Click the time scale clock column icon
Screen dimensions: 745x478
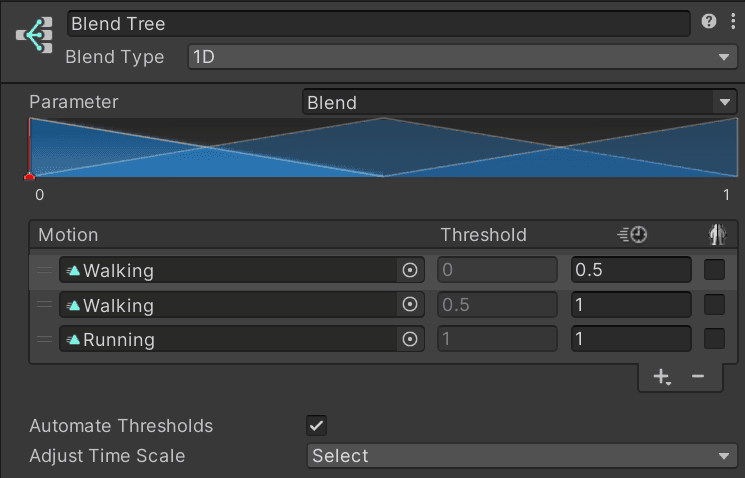632,235
